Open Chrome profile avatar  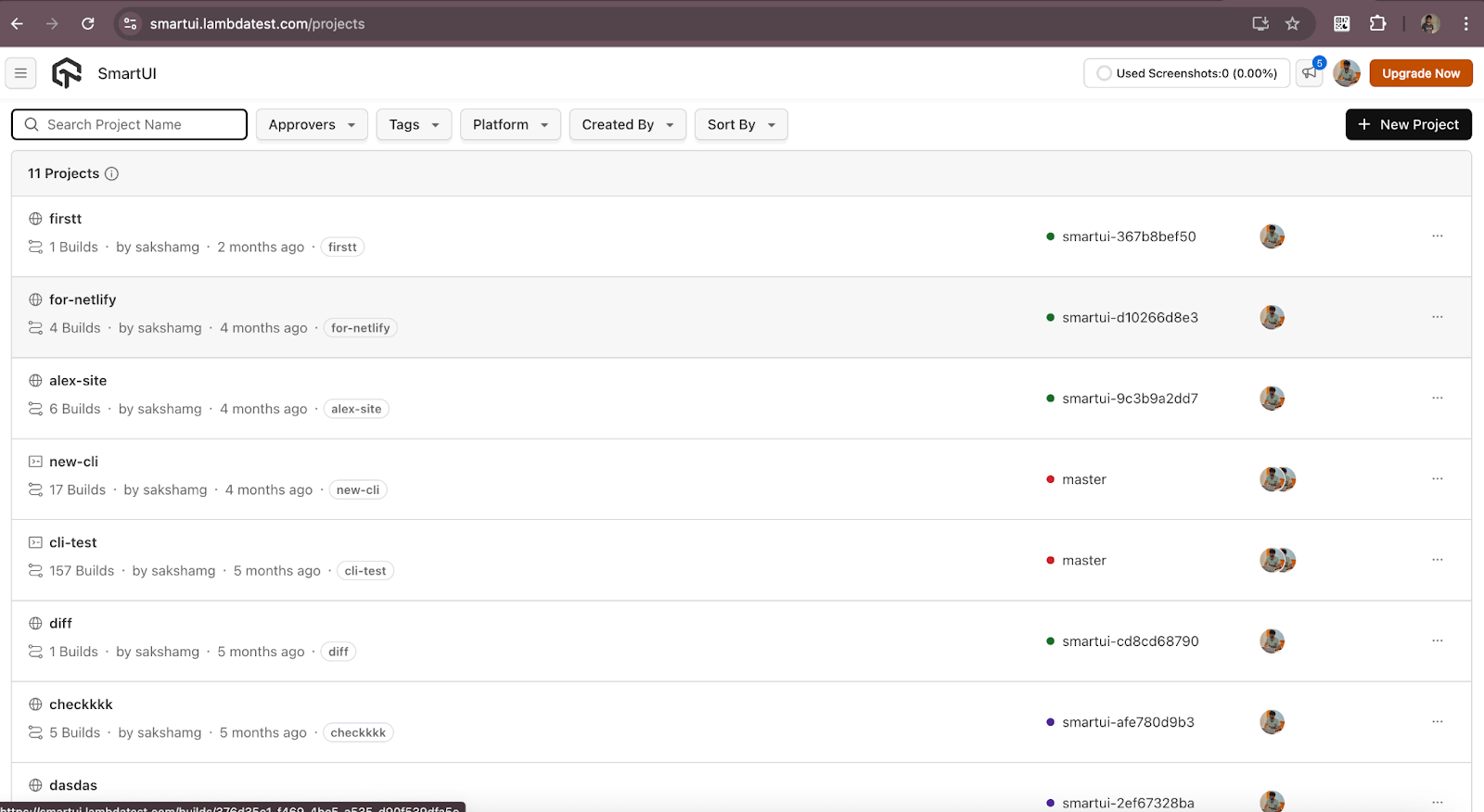click(1430, 24)
